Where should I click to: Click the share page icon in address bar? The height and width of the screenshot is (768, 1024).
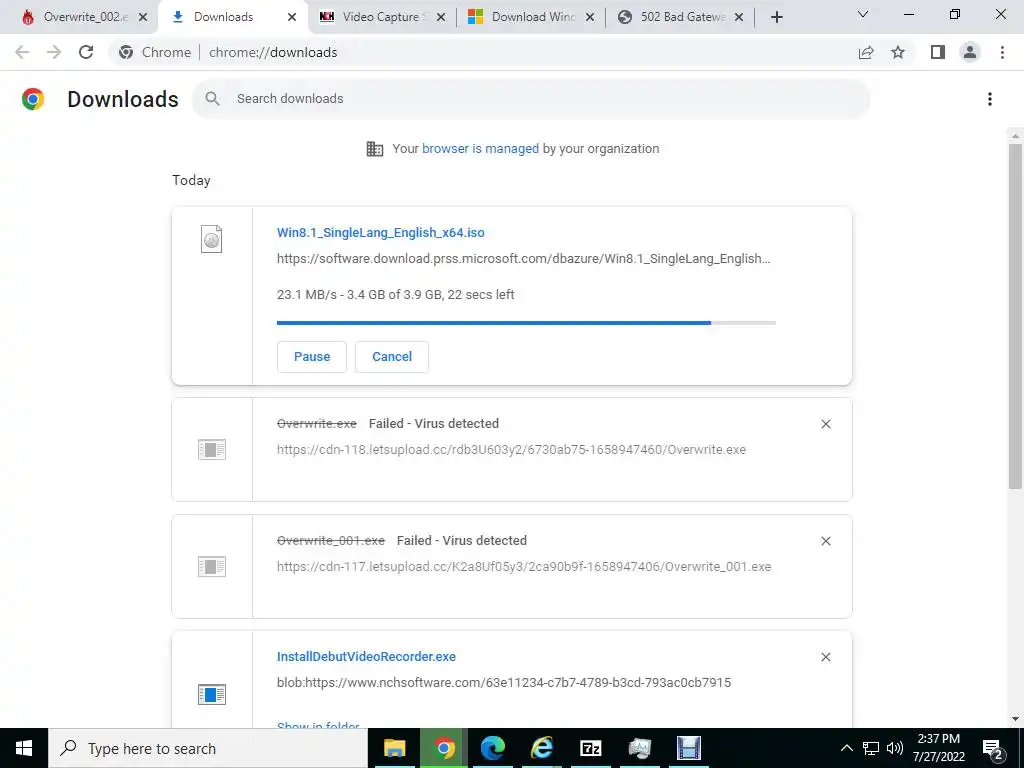pyautogui.click(x=866, y=52)
